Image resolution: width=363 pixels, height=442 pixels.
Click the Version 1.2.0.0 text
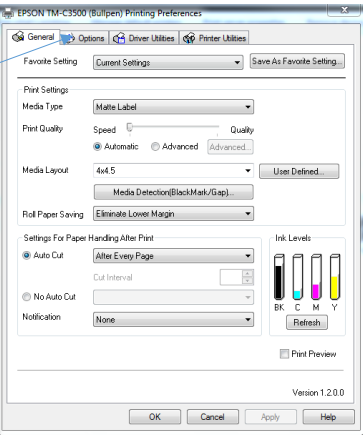pos(318,393)
